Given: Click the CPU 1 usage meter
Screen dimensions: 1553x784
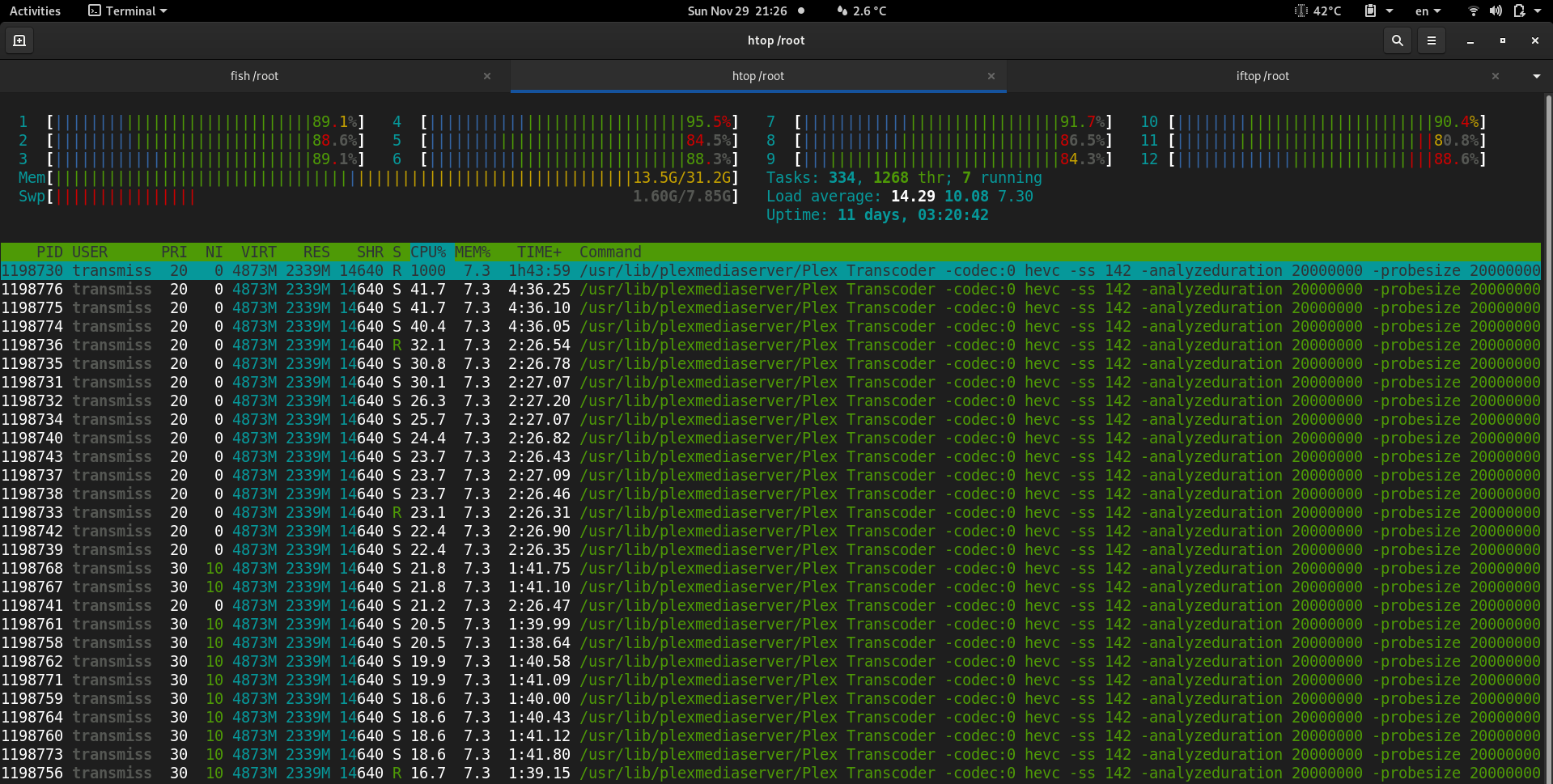Looking at the screenshot, I should click(192, 122).
